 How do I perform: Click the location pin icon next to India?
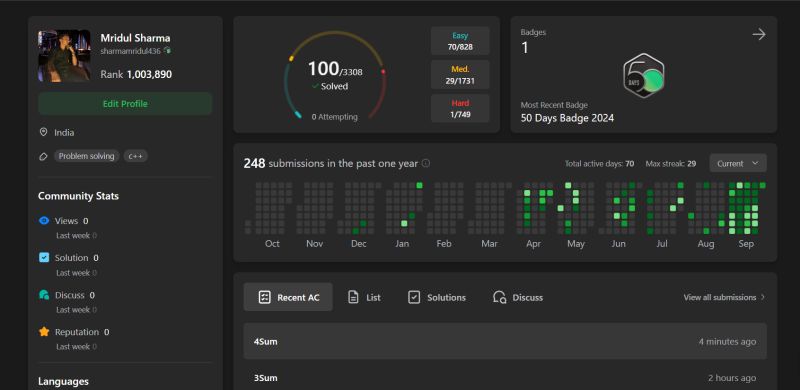tap(43, 132)
